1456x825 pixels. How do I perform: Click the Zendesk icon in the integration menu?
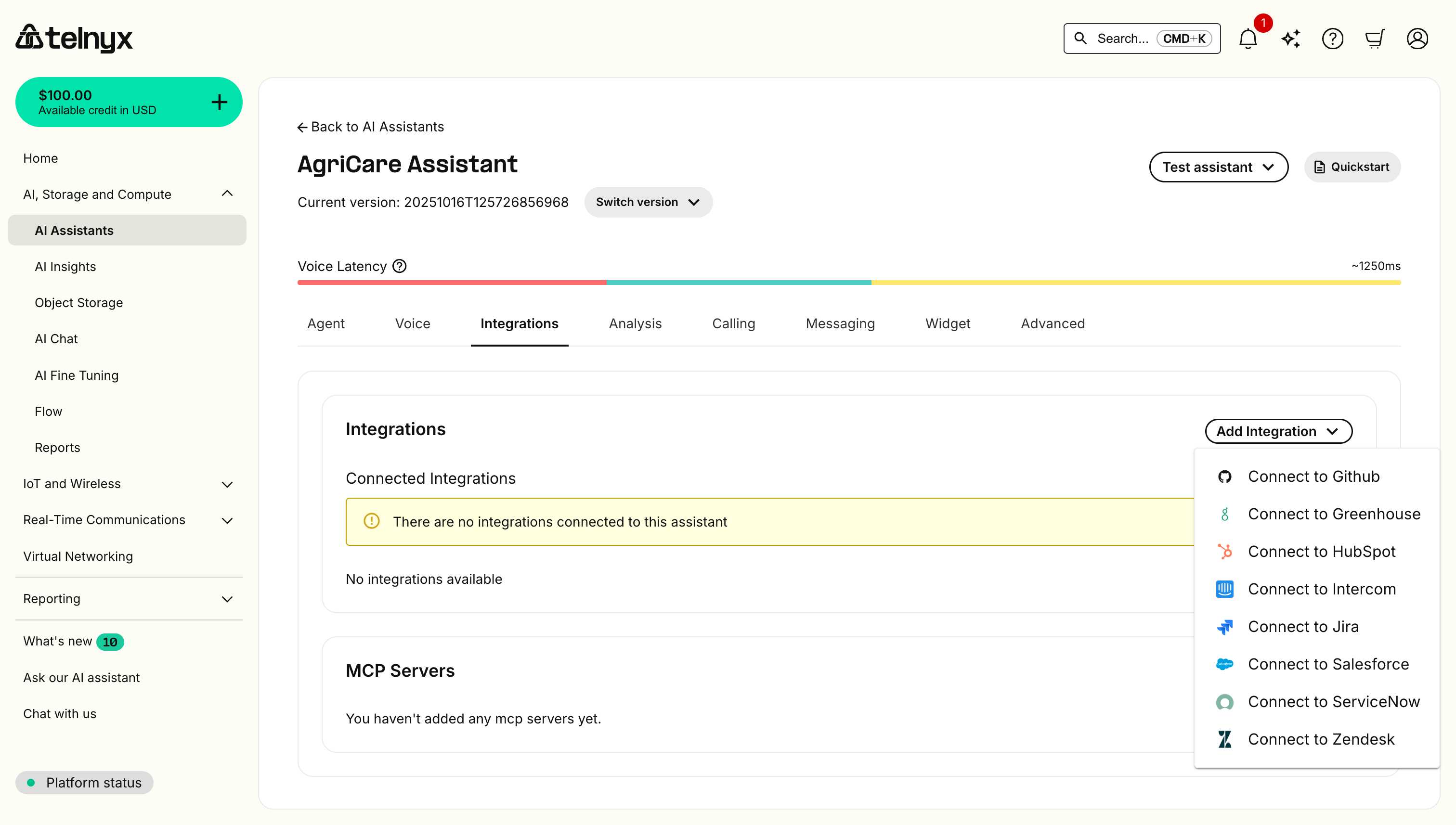point(1225,739)
